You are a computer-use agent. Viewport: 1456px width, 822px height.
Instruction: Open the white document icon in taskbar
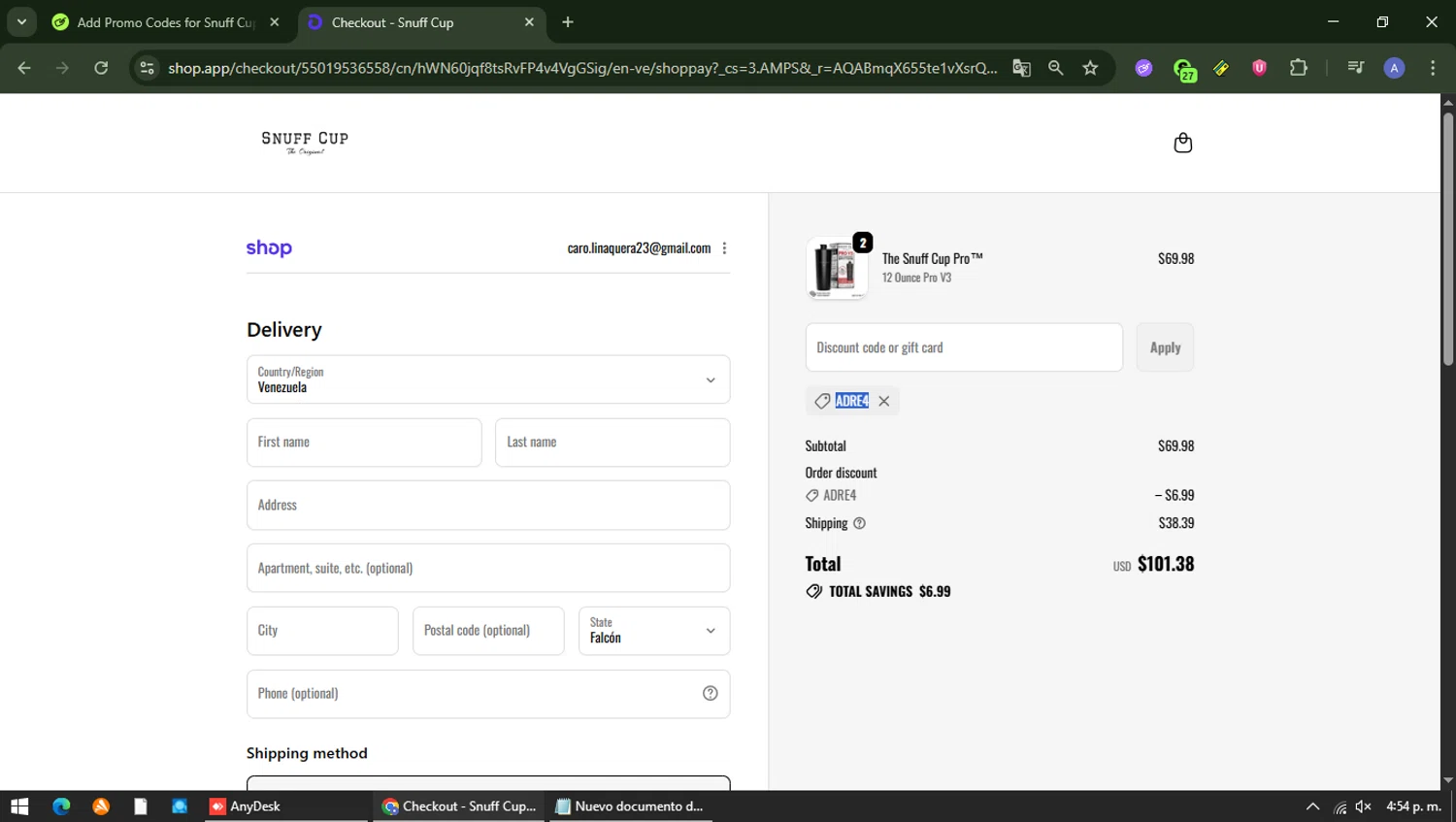click(x=141, y=806)
